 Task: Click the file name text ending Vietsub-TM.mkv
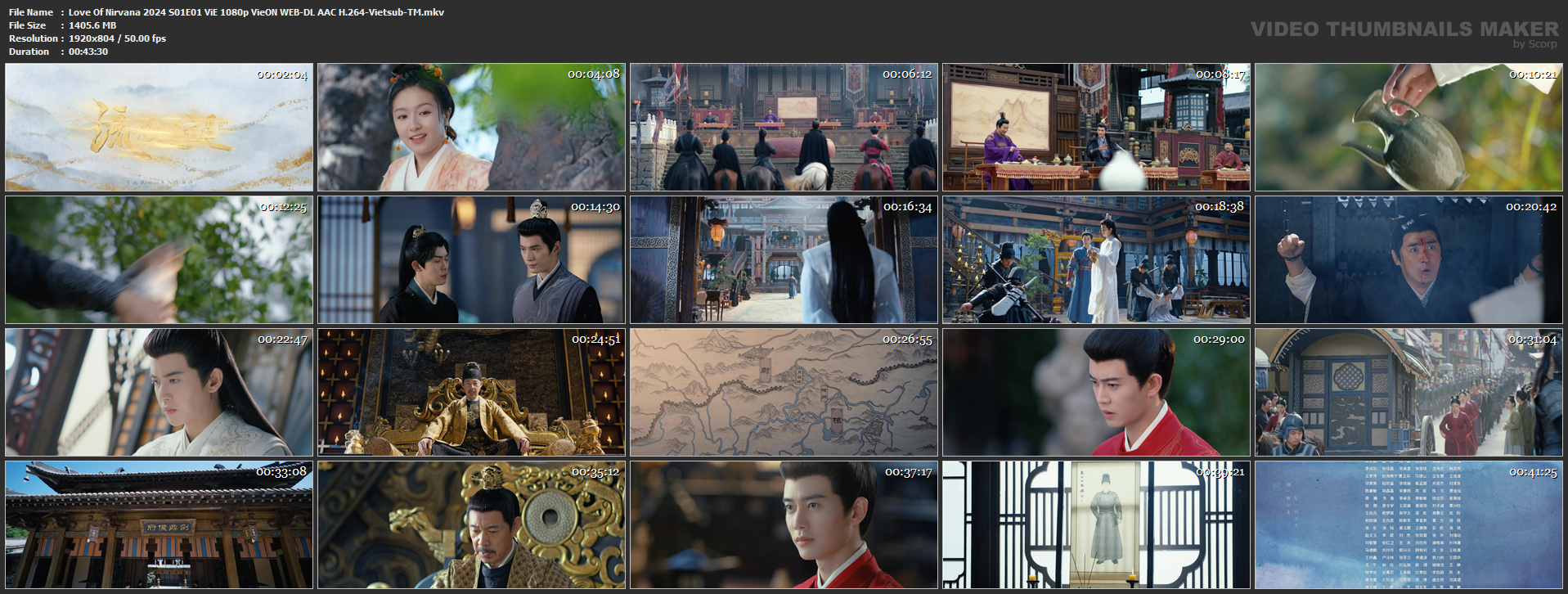point(256,12)
